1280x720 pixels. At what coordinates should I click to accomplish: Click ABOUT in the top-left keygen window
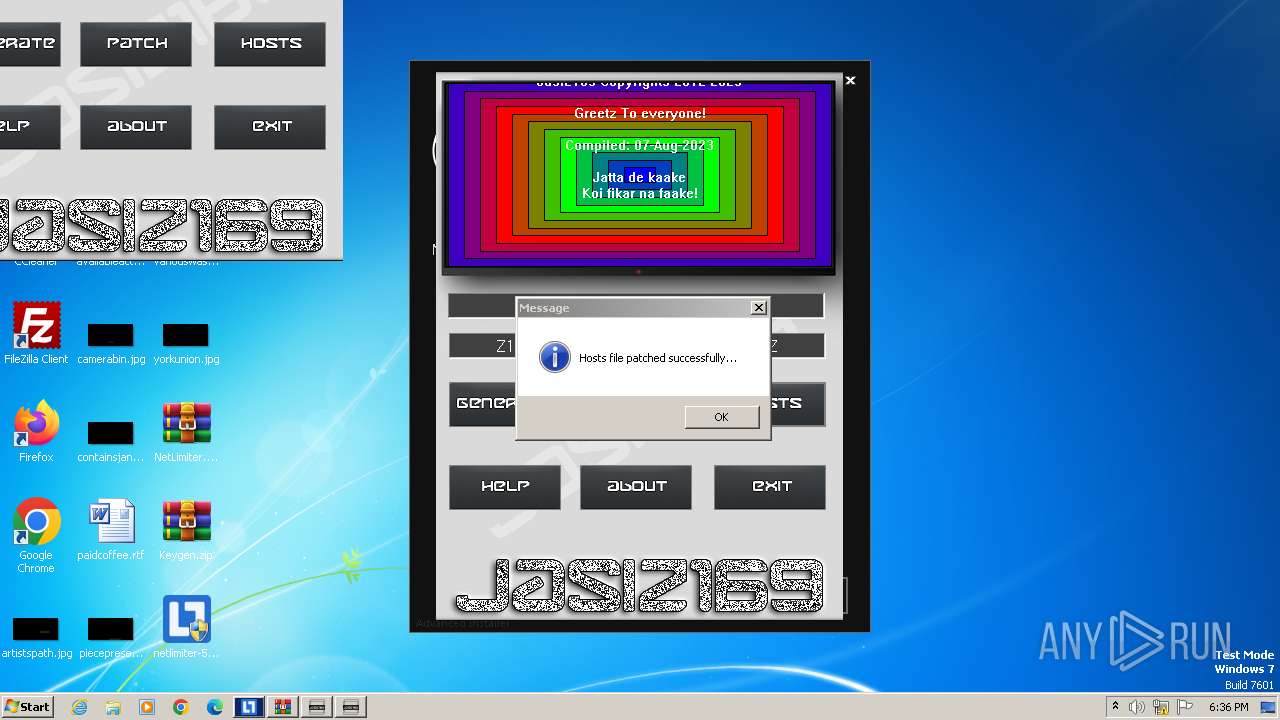click(x=136, y=127)
